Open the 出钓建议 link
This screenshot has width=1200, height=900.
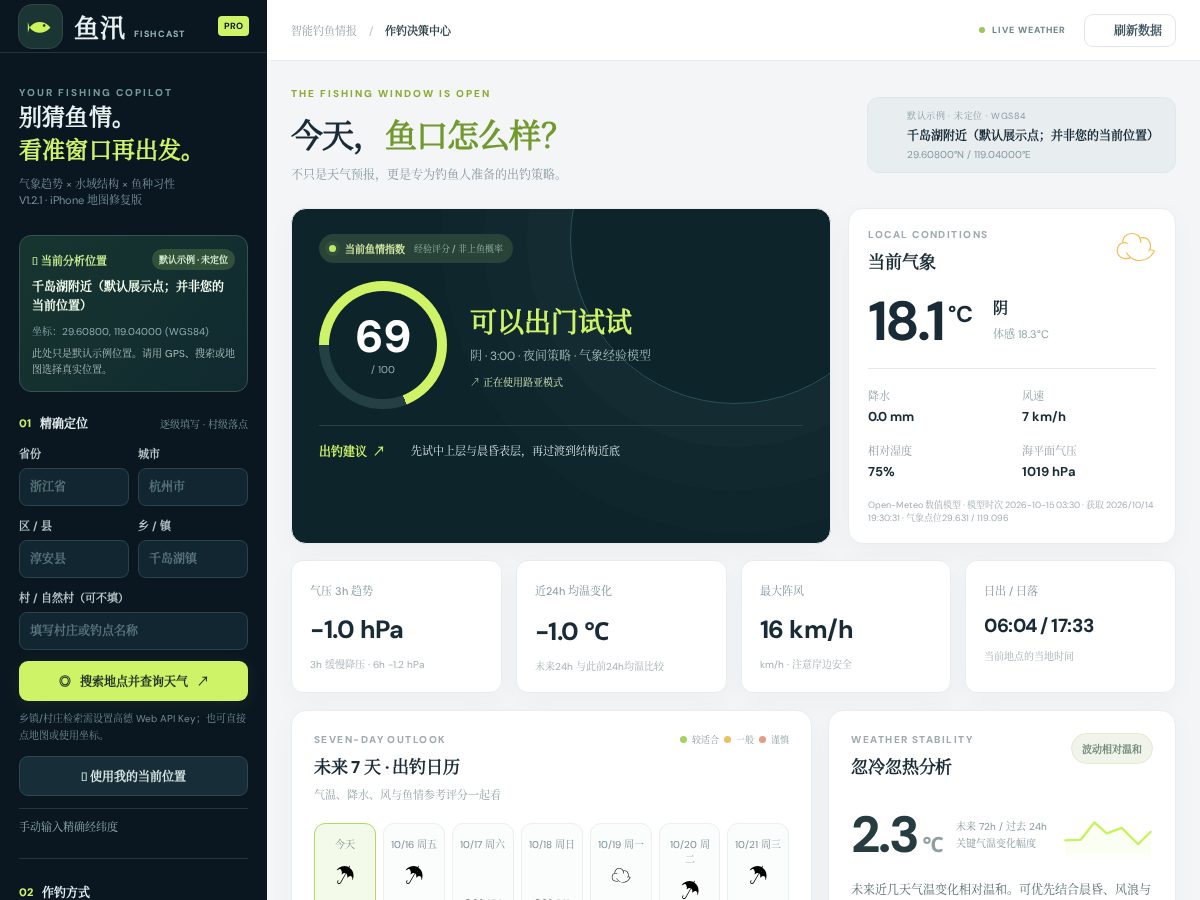(352, 451)
